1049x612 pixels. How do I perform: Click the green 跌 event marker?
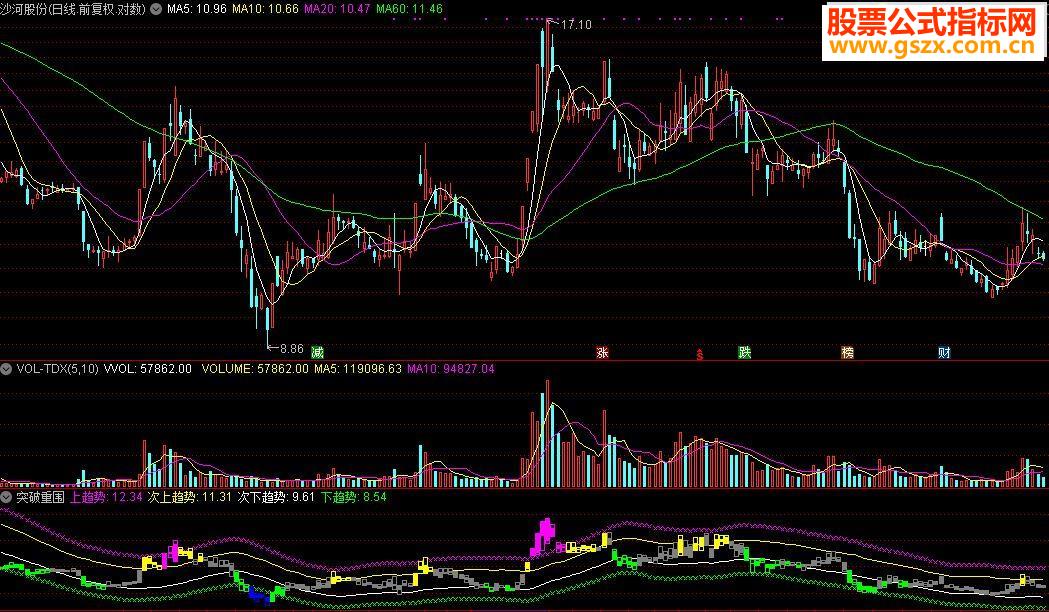pyautogui.click(x=745, y=352)
